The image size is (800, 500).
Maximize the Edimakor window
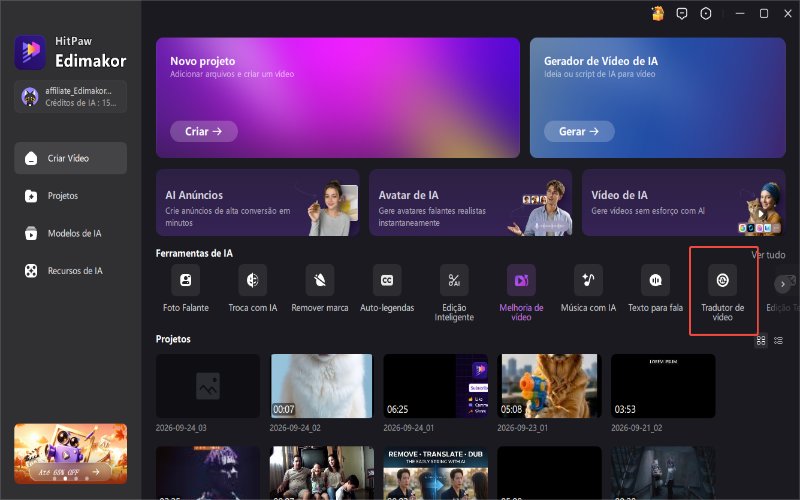coord(764,14)
